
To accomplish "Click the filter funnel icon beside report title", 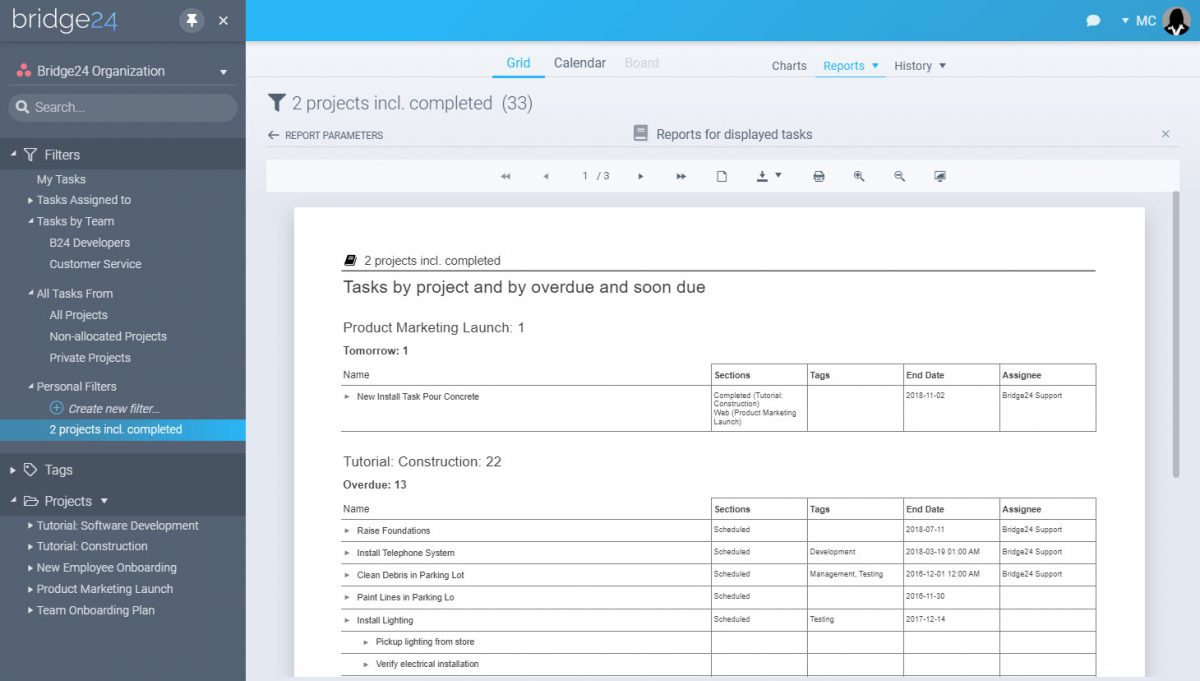I will (x=277, y=103).
